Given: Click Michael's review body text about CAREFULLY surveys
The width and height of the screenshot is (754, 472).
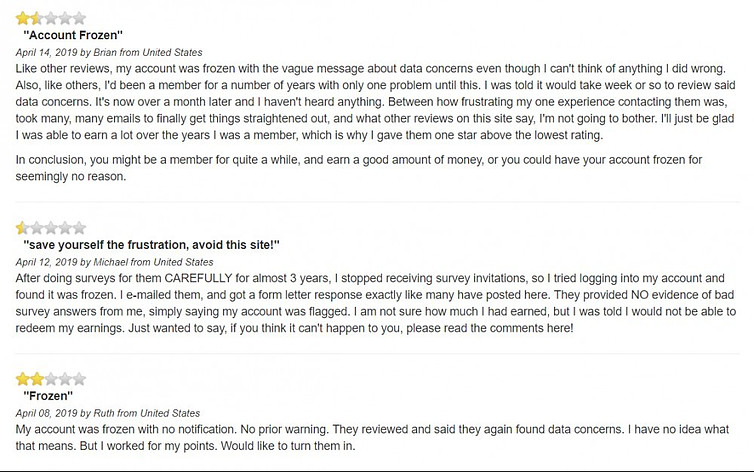Looking at the screenshot, I should click(376, 303).
